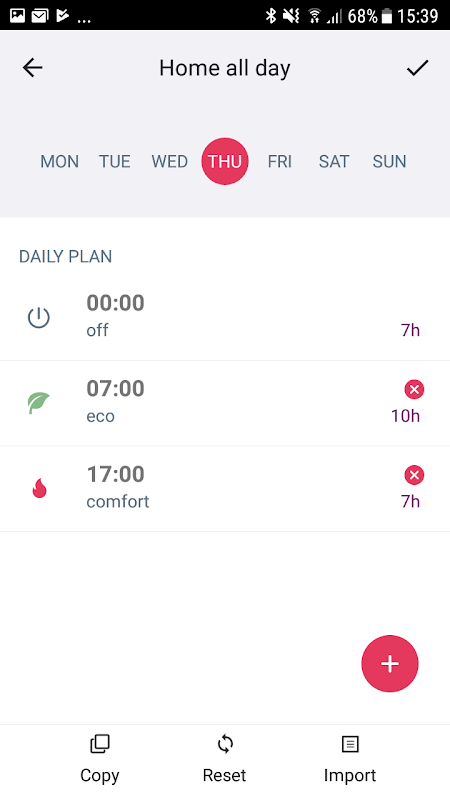Reset the daily plan
This screenshot has width=450, height=800.
(x=224, y=759)
